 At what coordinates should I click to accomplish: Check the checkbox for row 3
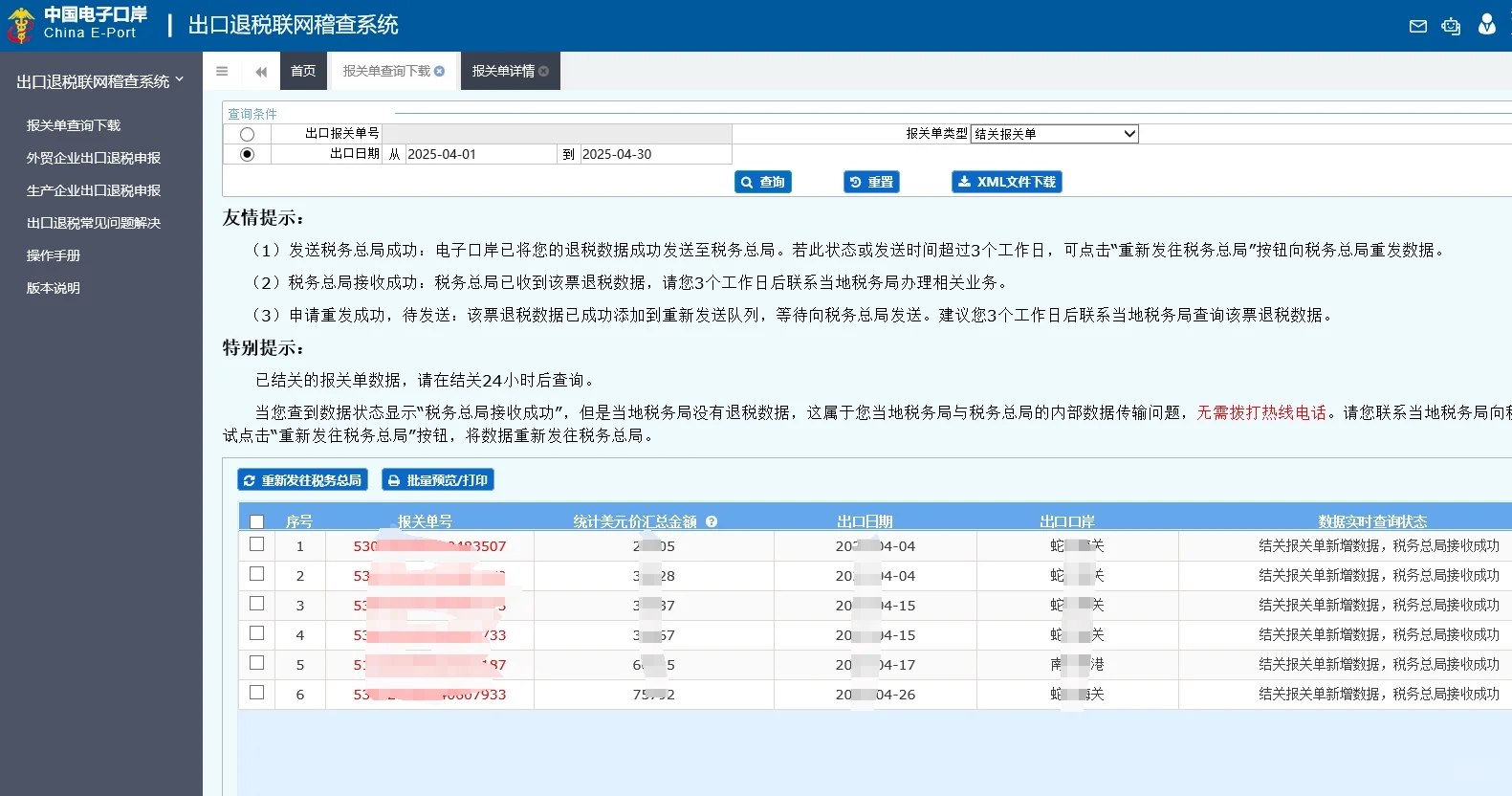point(256,604)
